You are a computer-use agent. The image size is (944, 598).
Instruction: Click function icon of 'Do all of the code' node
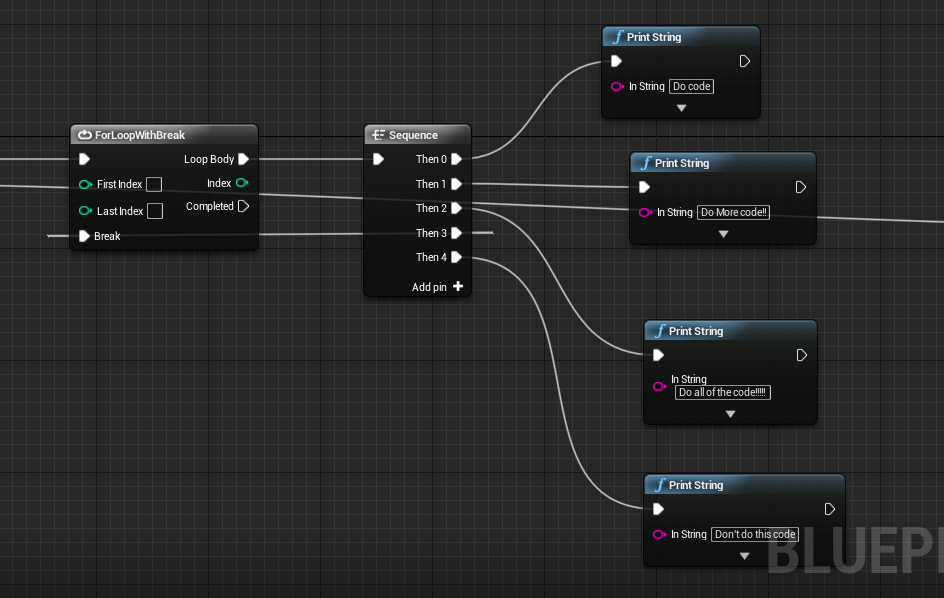[660, 331]
